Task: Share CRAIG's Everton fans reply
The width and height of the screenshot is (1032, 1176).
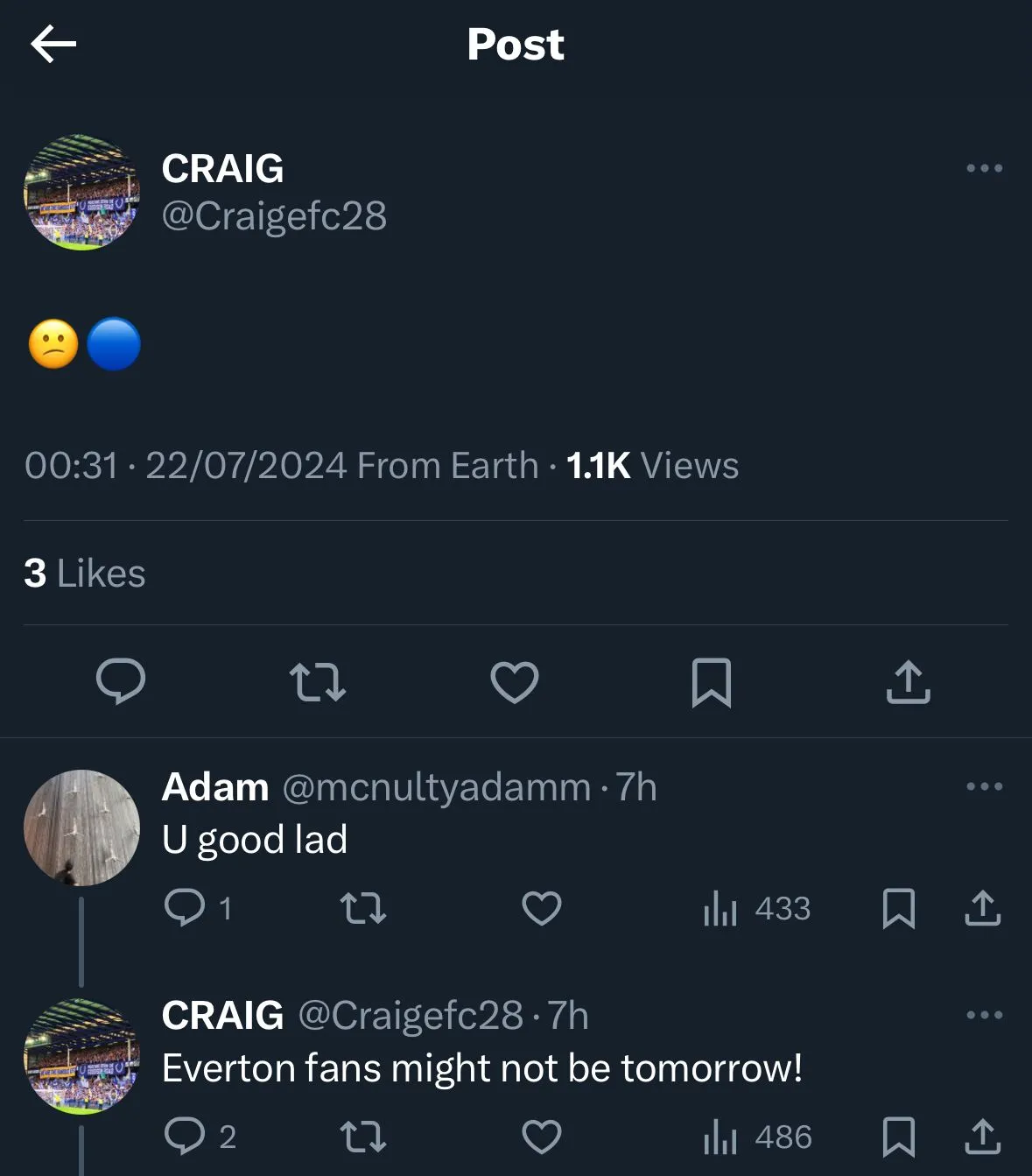Action: click(x=982, y=1137)
